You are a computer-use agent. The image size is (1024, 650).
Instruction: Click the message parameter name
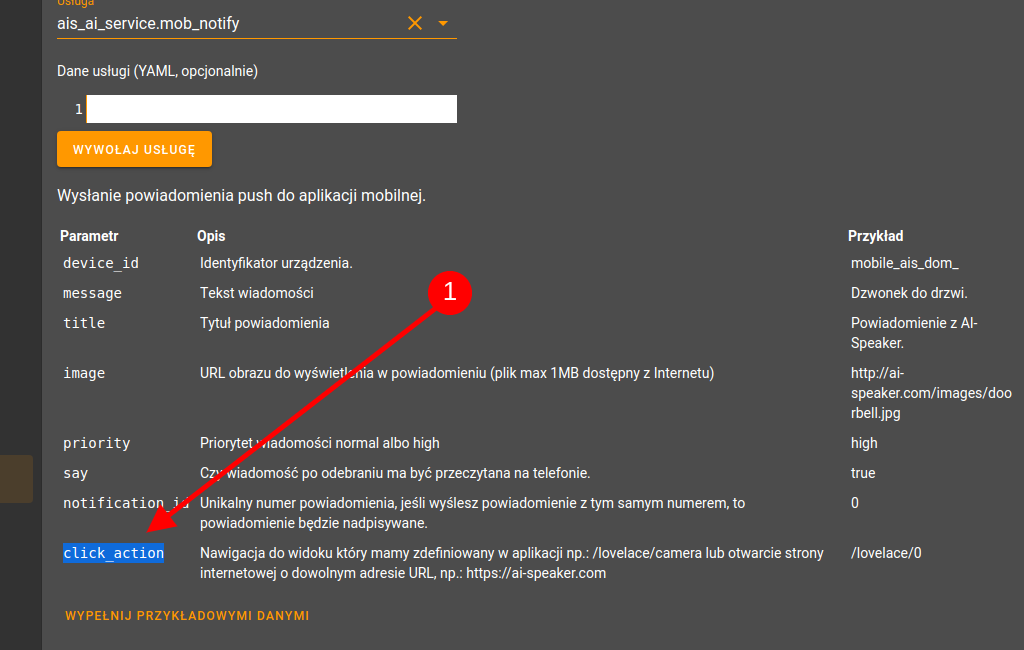coord(92,293)
